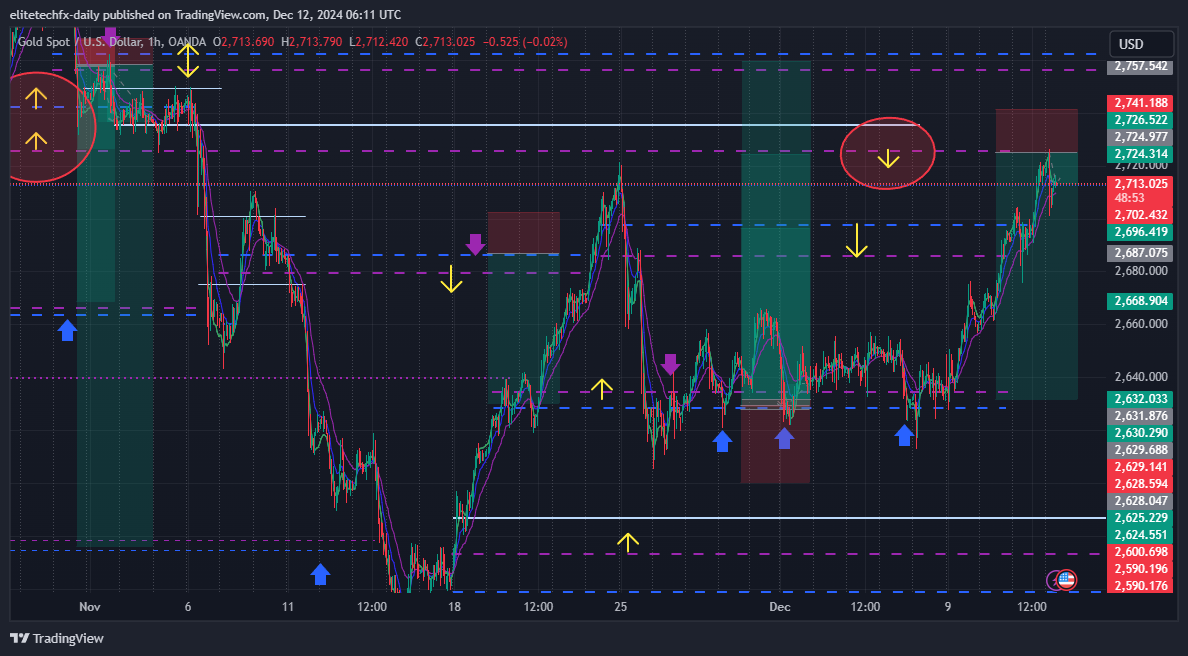Select red price label 2,702.432

[1141, 214]
